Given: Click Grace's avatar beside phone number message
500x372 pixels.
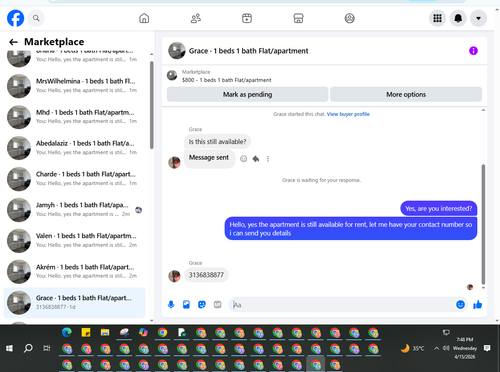Looking at the screenshot, I should point(174,276).
